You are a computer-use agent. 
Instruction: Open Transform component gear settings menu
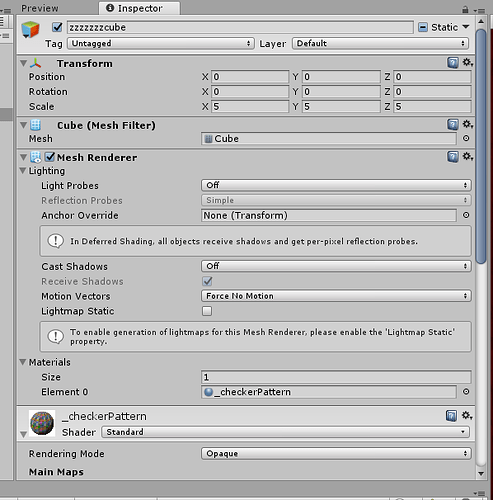coord(467,62)
